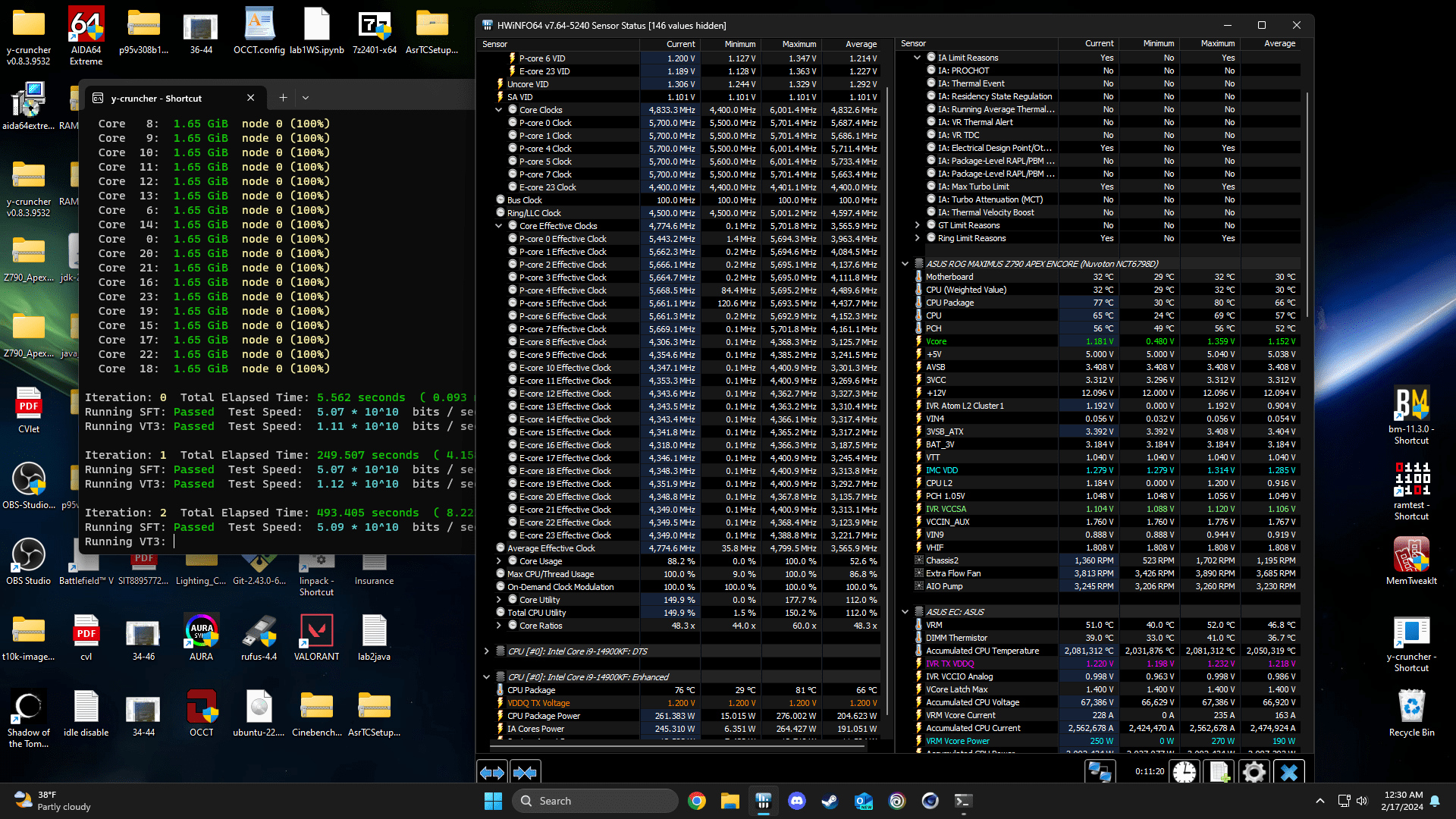The image size is (1456, 819).
Task: Expand the GT Limit Reasons entry
Action: click(x=918, y=225)
